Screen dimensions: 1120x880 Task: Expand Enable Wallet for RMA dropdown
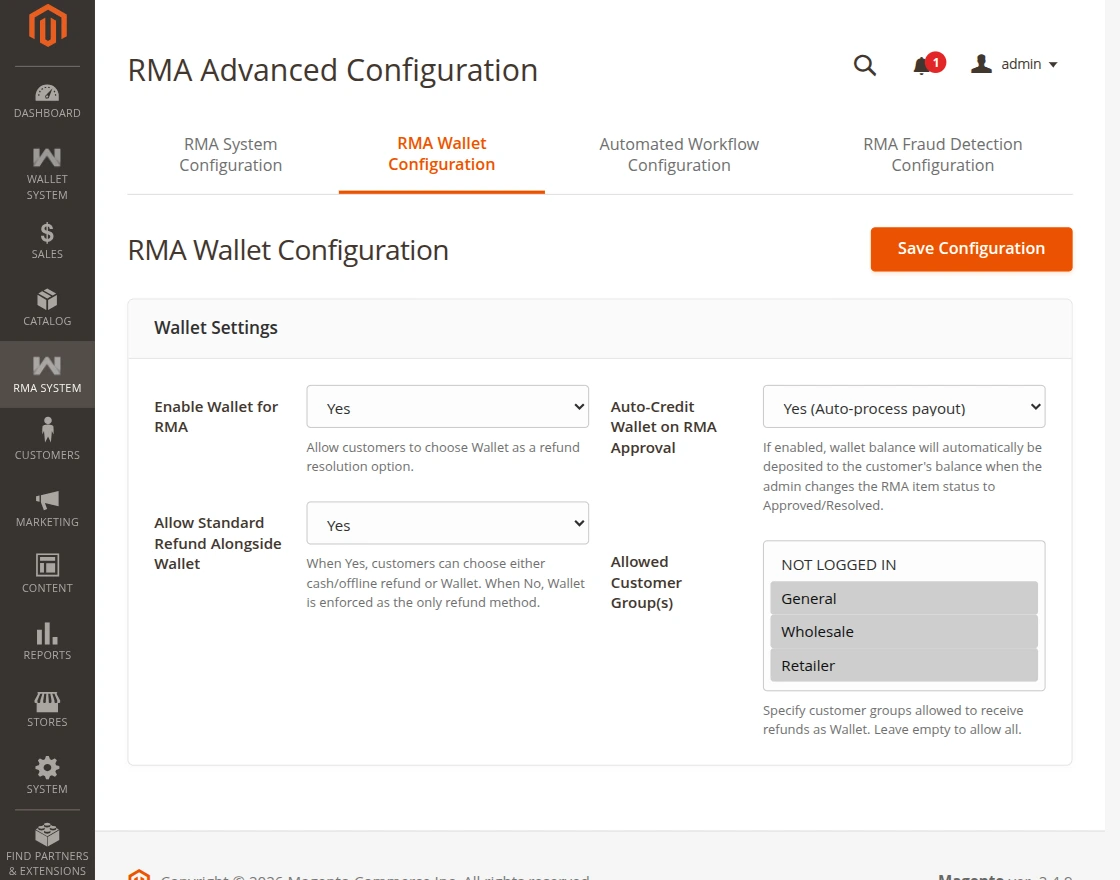[x=447, y=406]
